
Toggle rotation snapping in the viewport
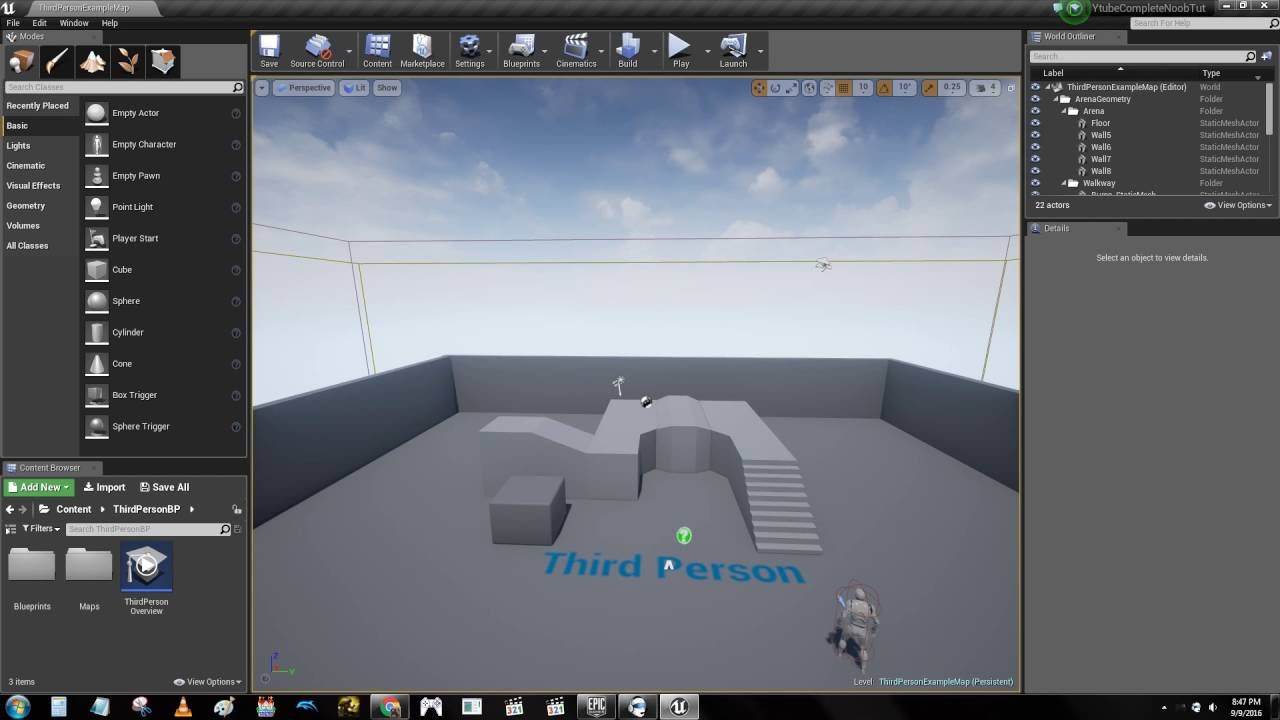pos(885,88)
